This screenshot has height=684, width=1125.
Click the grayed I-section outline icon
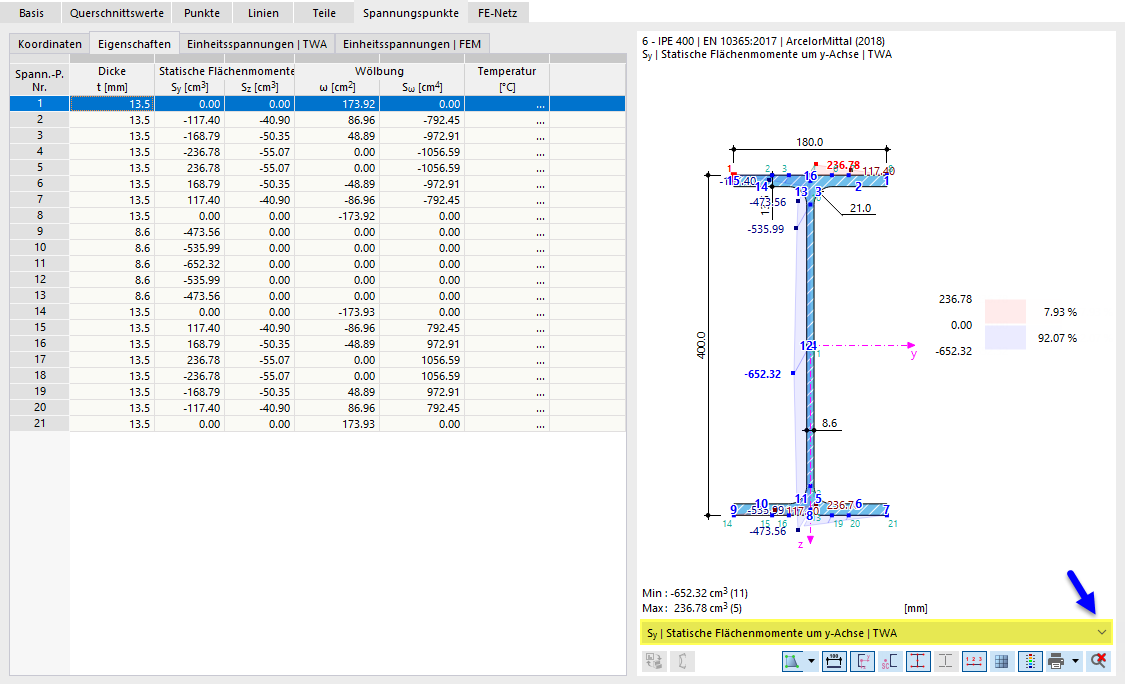point(946,661)
